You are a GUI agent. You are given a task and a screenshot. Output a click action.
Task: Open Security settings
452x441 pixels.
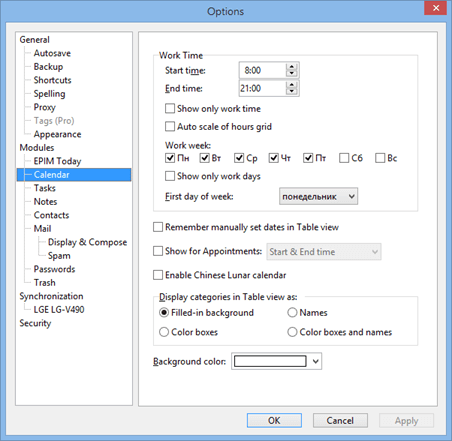(x=35, y=323)
